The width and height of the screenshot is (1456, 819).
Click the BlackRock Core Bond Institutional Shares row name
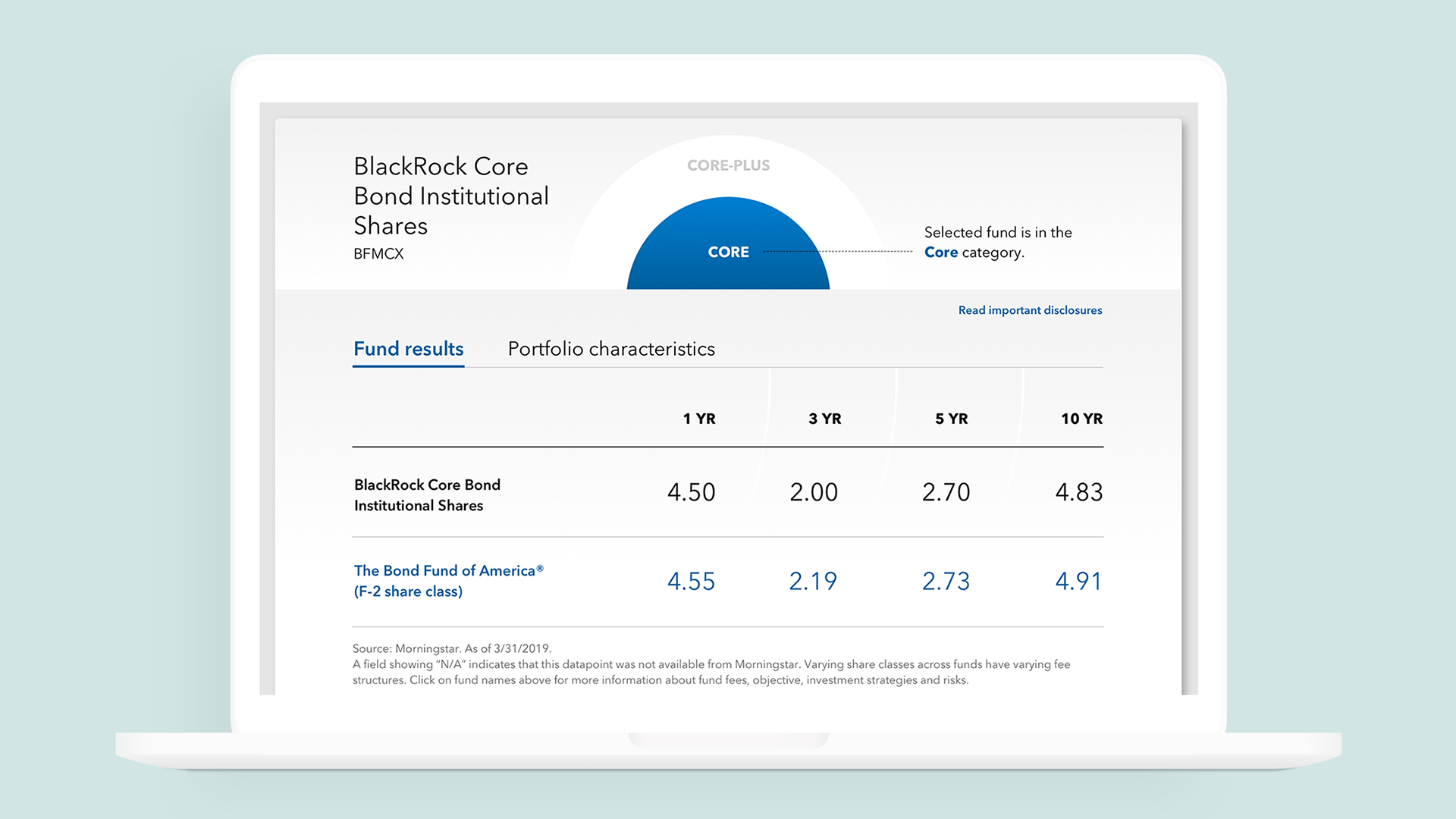tap(427, 495)
